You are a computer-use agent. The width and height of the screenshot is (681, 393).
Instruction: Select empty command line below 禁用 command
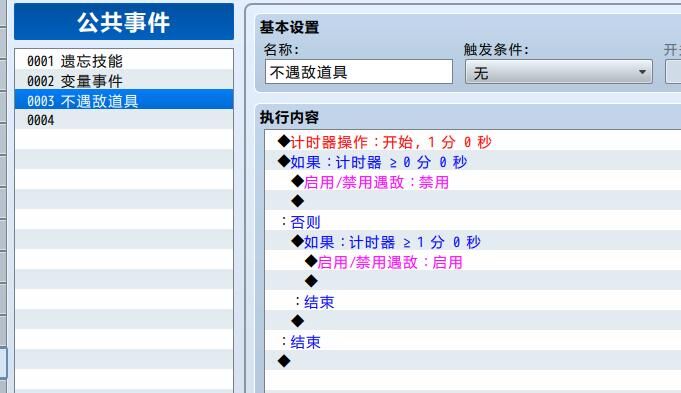tap(473, 201)
